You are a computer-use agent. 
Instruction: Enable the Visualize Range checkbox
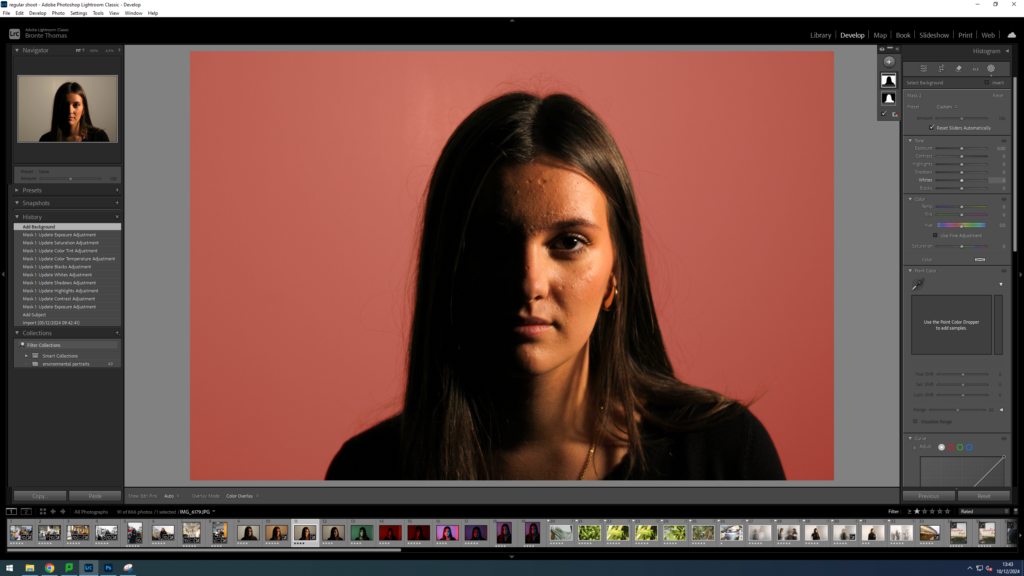(x=916, y=422)
